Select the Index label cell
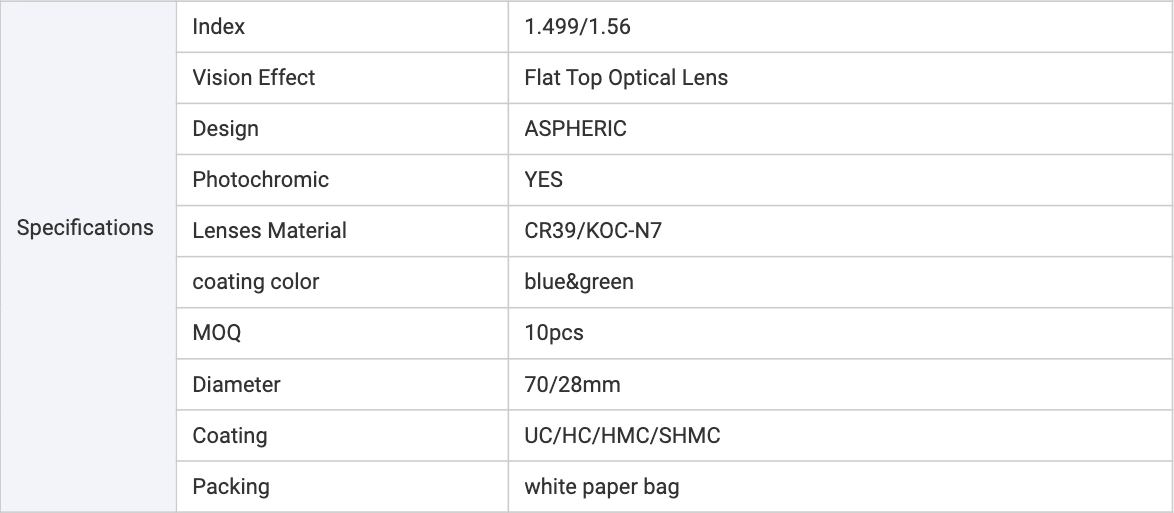The height and width of the screenshot is (513, 1174). [219, 27]
